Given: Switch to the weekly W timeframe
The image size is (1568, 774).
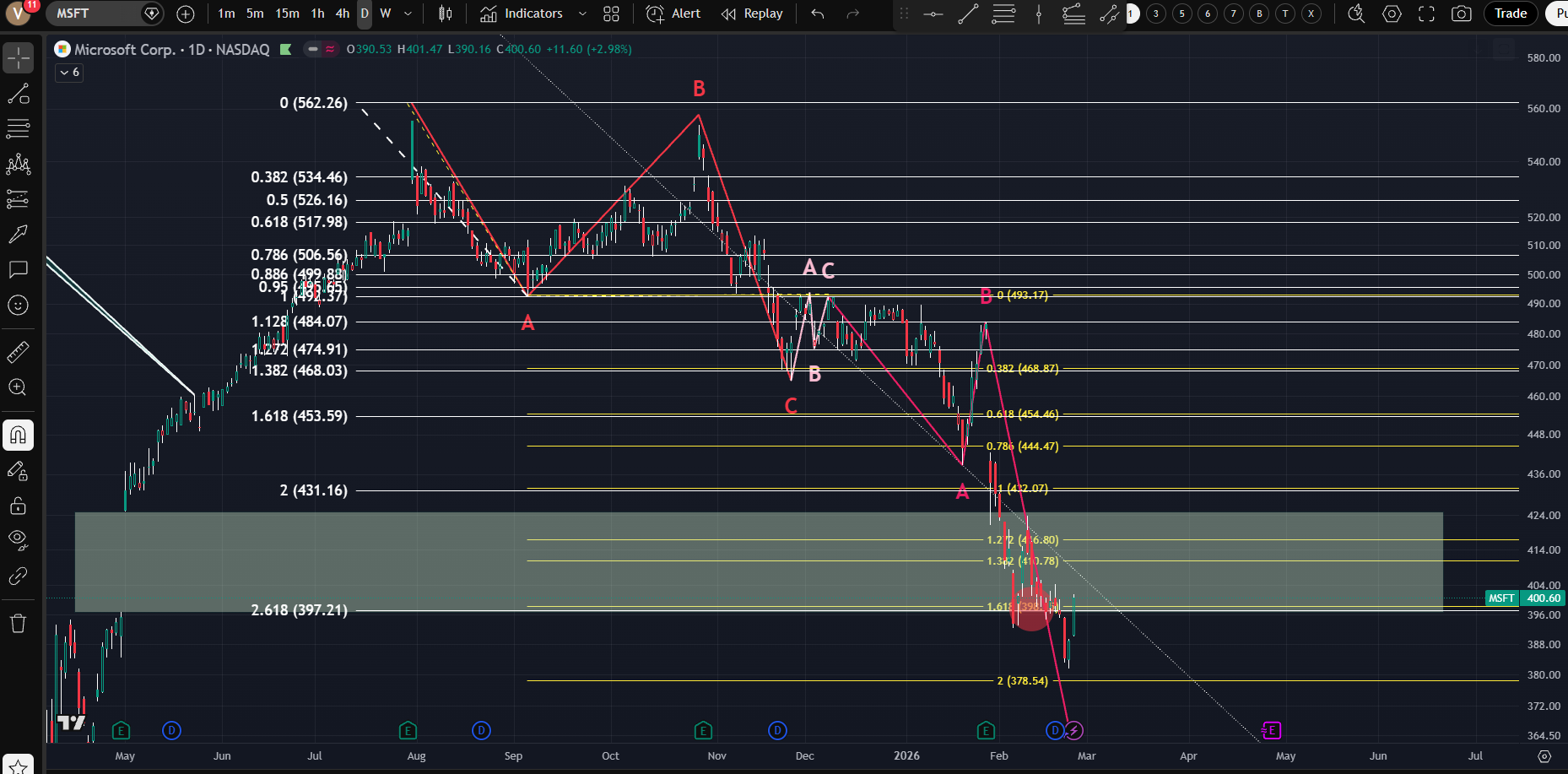Looking at the screenshot, I should 385,14.
